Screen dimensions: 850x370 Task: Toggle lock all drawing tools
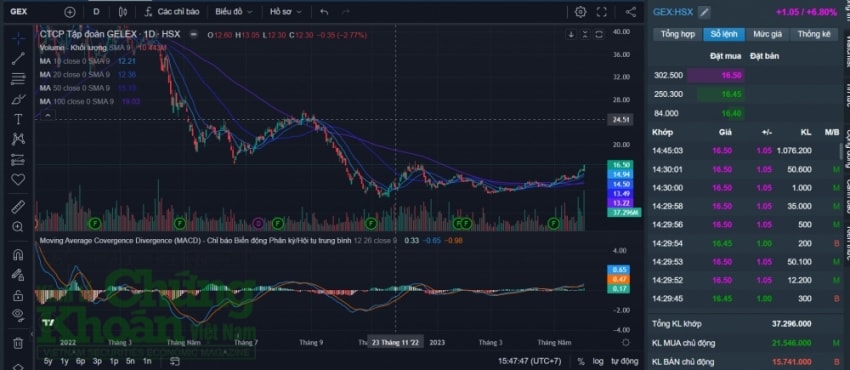18,295
